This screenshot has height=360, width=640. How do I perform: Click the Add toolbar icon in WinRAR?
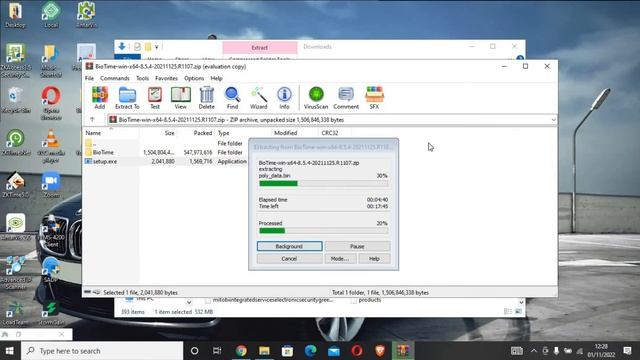pyautogui.click(x=100, y=98)
